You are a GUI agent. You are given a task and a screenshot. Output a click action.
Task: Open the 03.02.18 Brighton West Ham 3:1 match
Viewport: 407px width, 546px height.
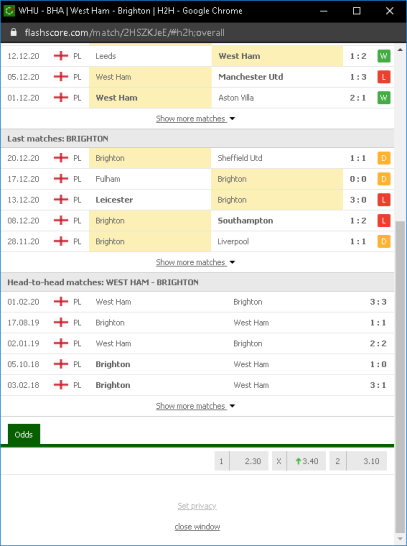point(197,385)
